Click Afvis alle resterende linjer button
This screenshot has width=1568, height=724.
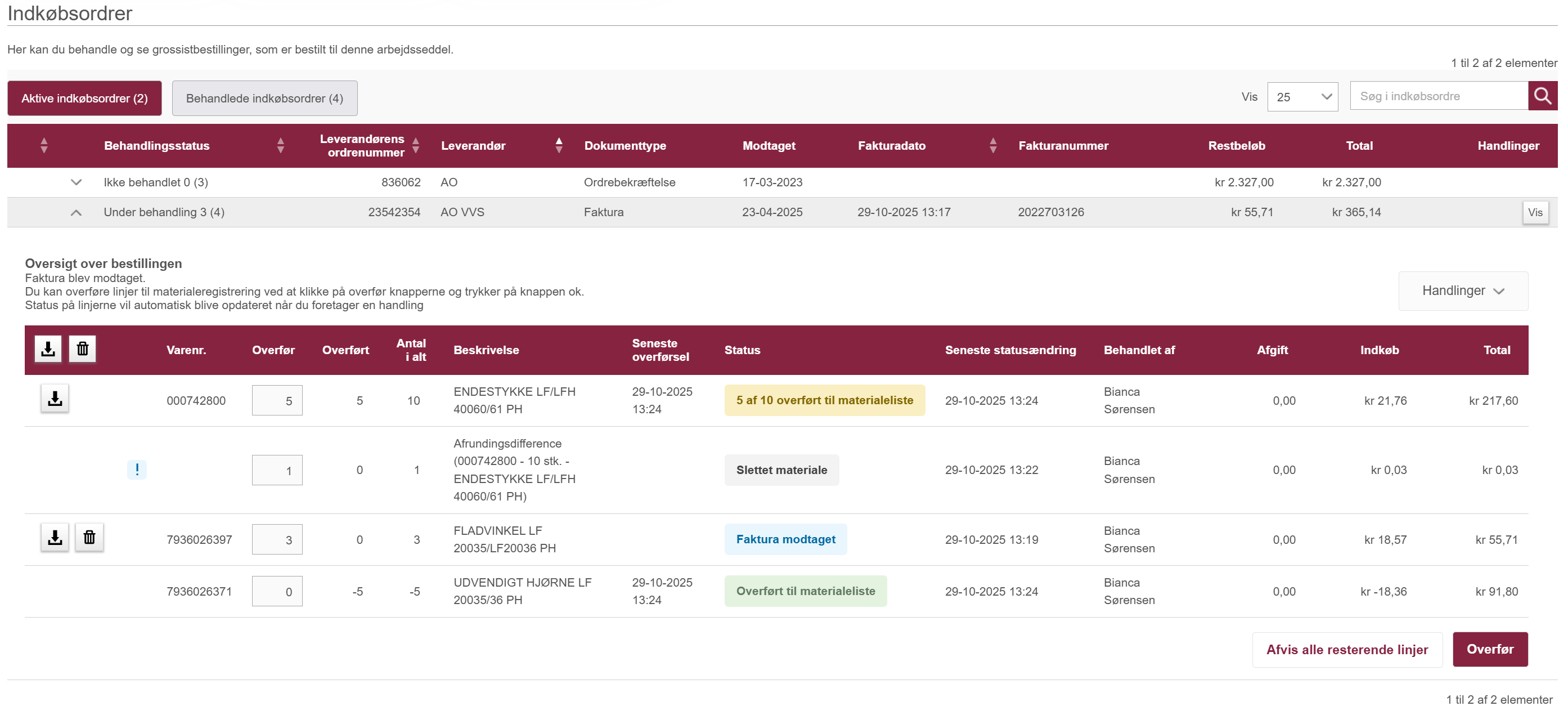coord(1346,649)
